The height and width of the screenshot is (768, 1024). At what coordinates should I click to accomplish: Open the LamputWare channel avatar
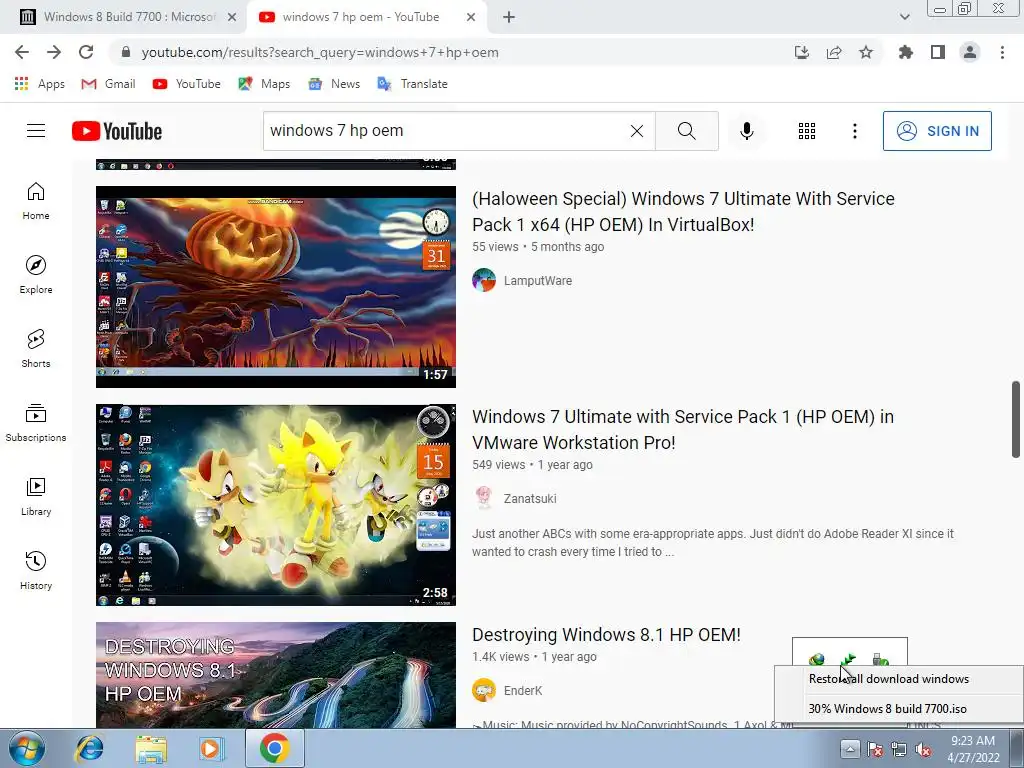click(x=484, y=280)
